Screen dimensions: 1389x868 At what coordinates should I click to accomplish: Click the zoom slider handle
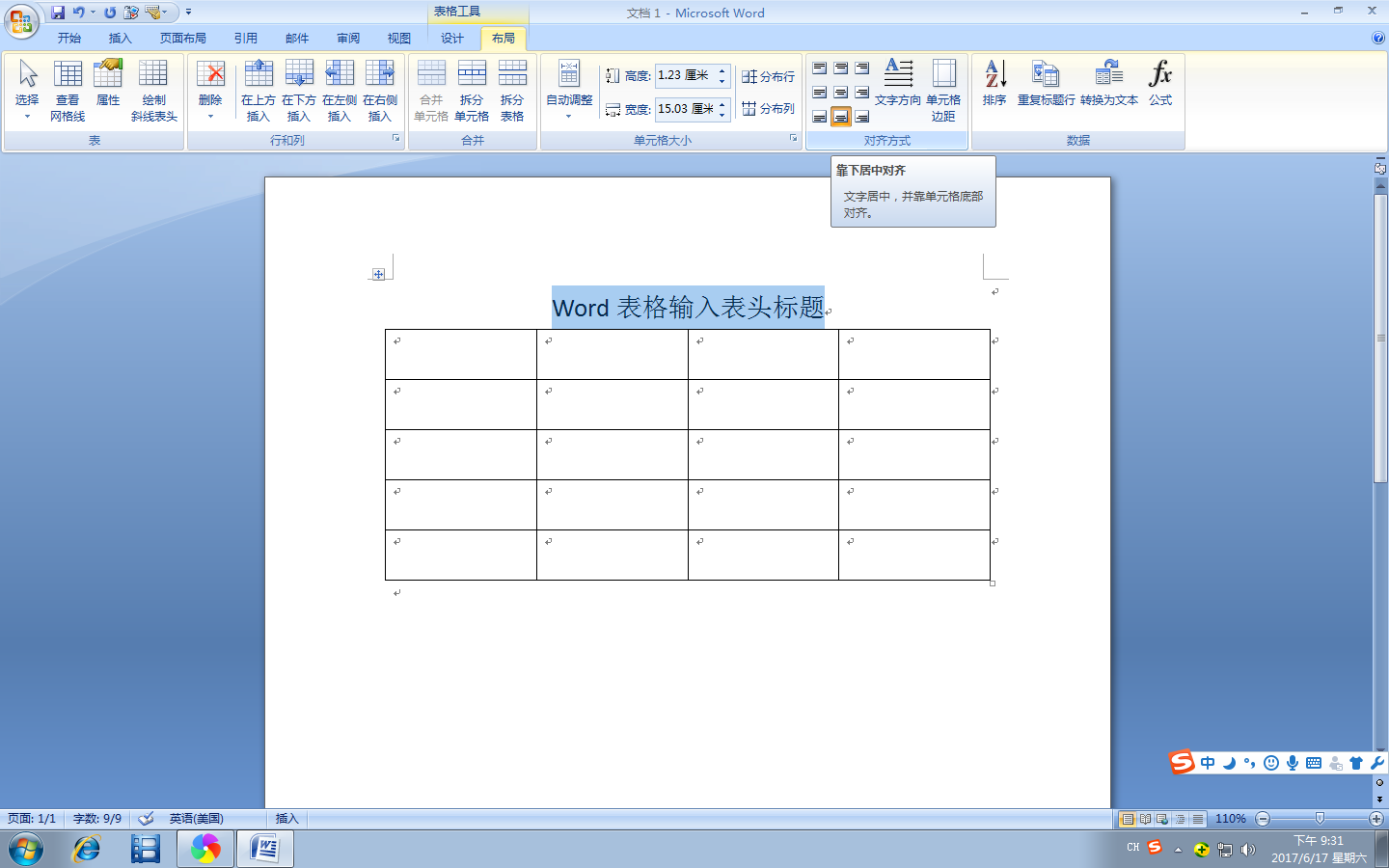(1320, 819)
